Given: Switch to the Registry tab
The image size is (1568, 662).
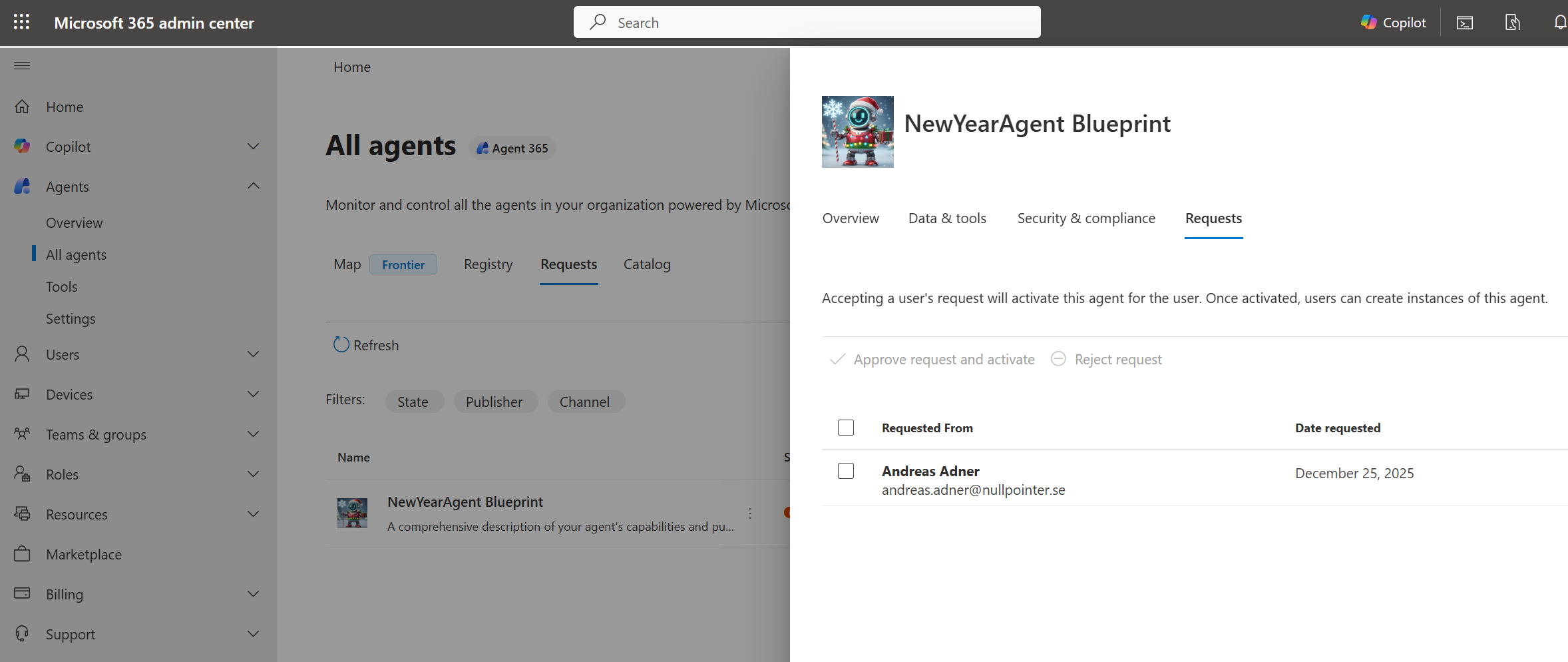Looking at the screenshot, I should (x=488, y=264).
